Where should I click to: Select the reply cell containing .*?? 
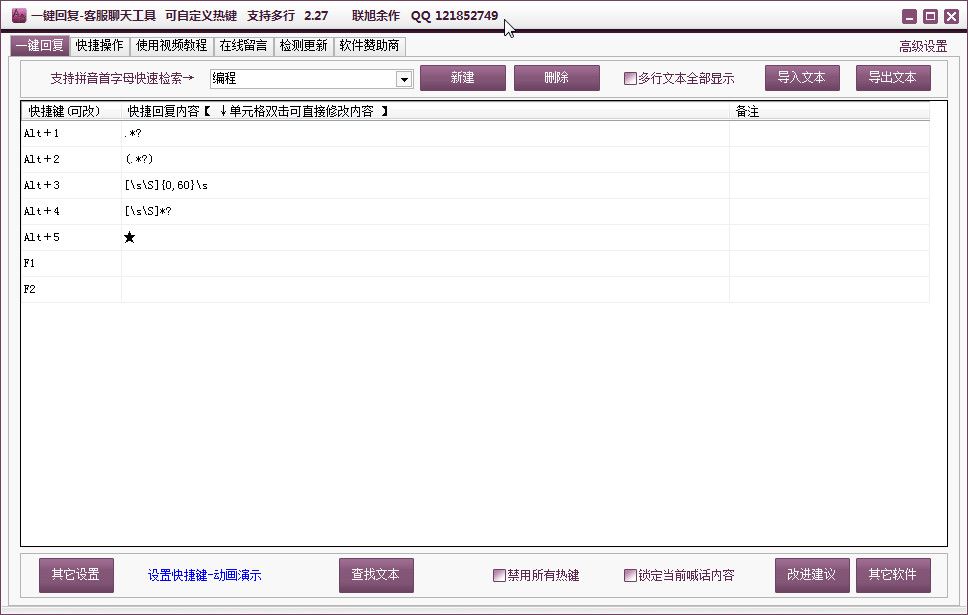425,133
